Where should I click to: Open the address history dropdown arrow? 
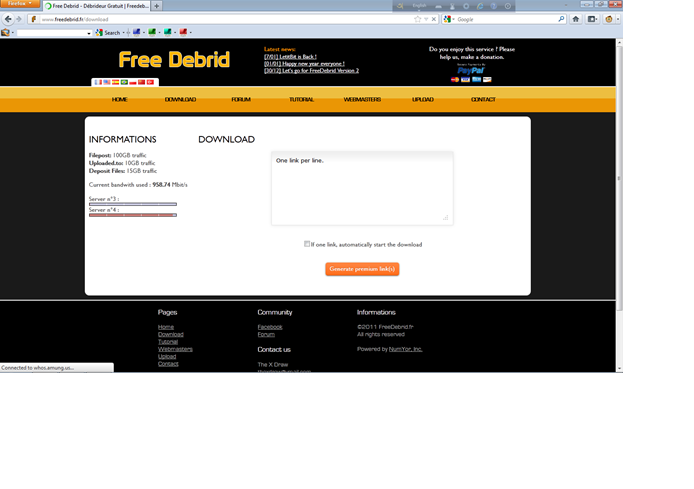[x=426, y=19]
